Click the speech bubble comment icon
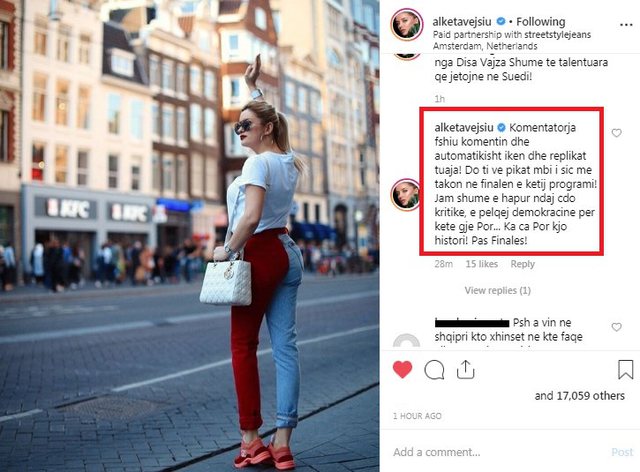 pyautogui.click(x=434, y=370)
